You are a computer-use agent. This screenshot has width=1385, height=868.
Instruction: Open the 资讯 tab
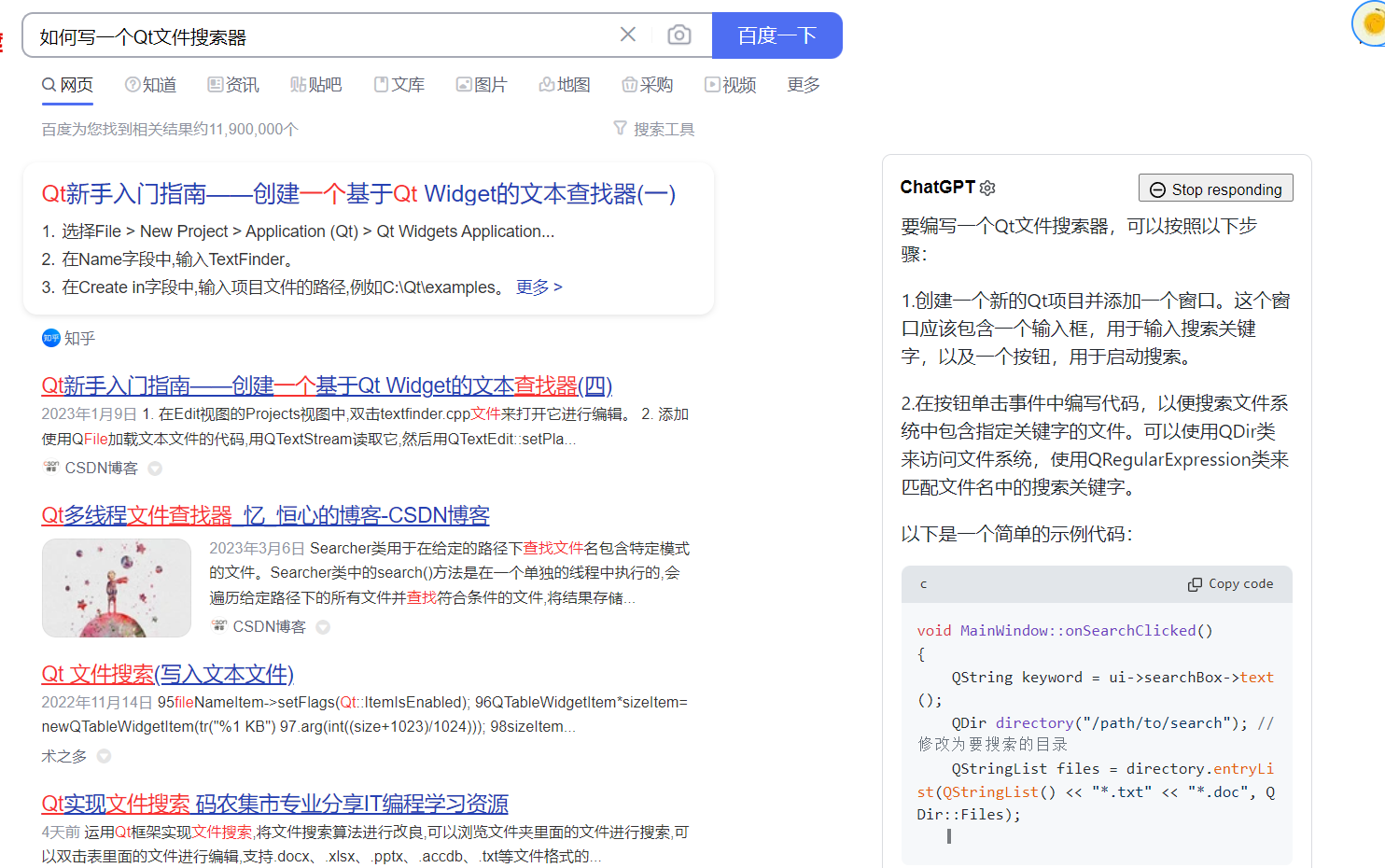tap(233, 85)
